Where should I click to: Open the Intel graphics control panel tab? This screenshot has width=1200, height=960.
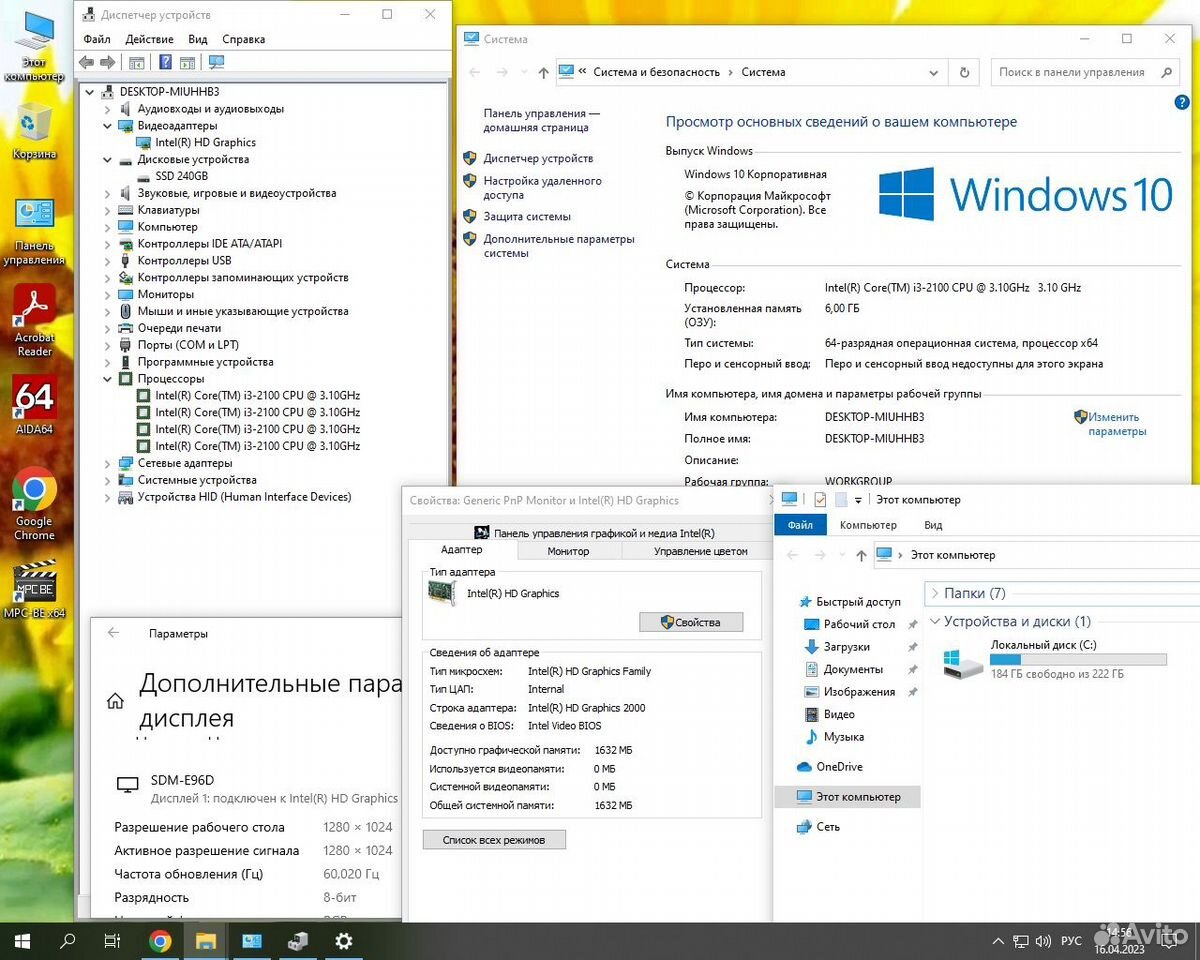[x=594, y=533]
